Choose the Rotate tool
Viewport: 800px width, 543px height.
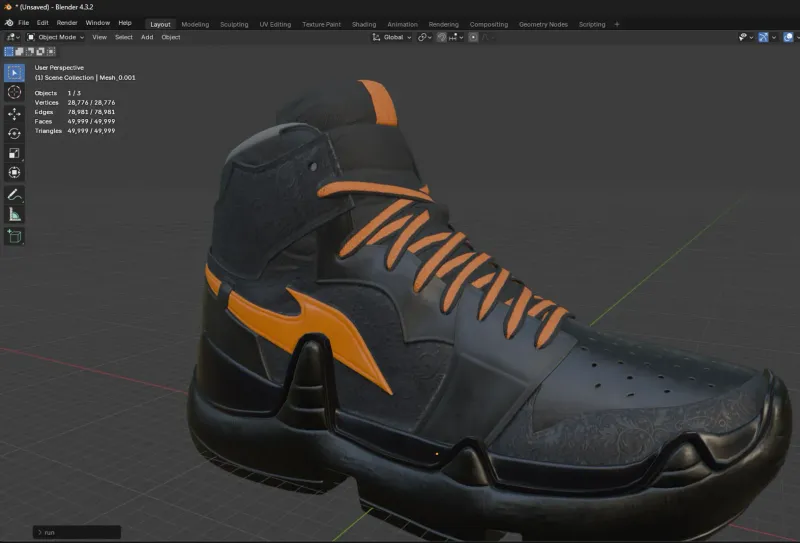click(x=14, y=133)
